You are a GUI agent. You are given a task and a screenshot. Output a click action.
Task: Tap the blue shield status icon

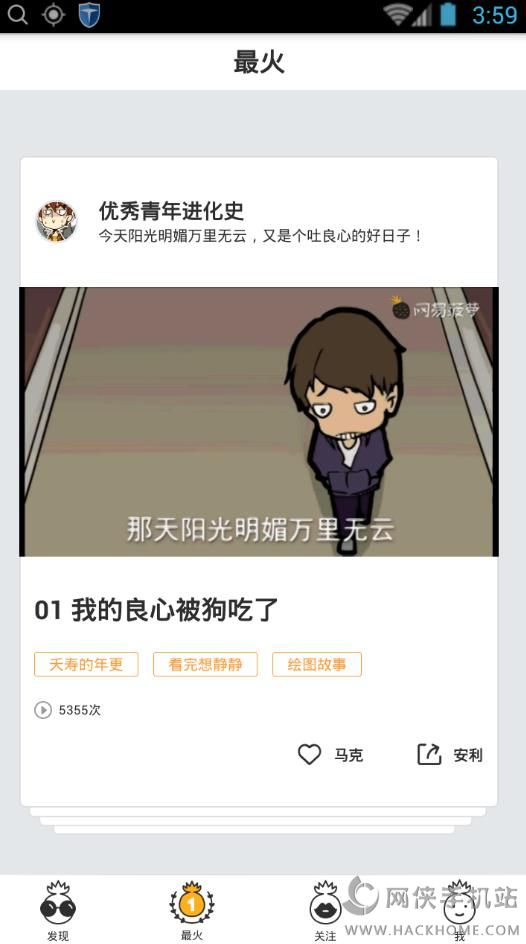[x=89, y=15]
